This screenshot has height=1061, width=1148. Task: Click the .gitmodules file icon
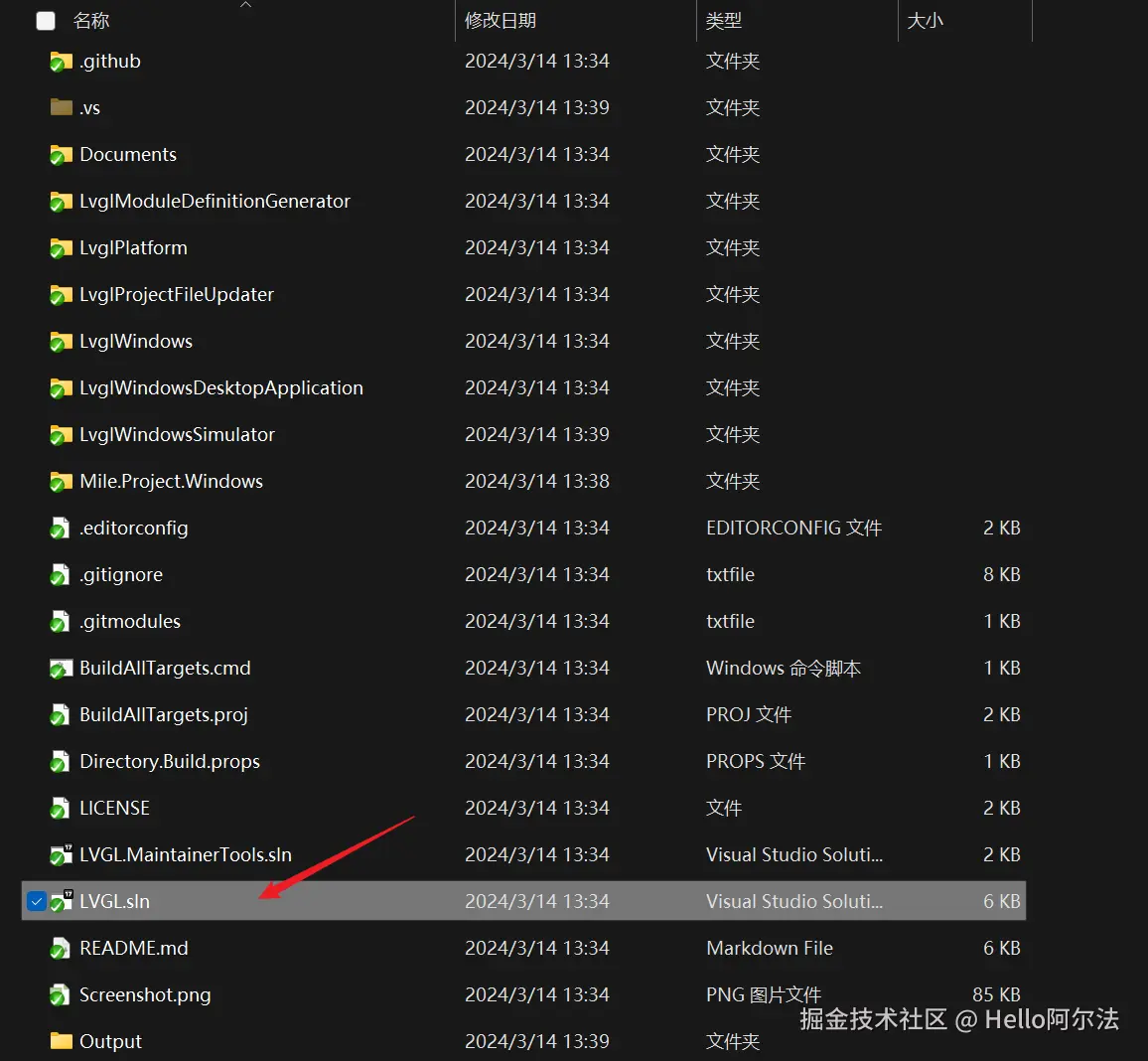point(60,623)
